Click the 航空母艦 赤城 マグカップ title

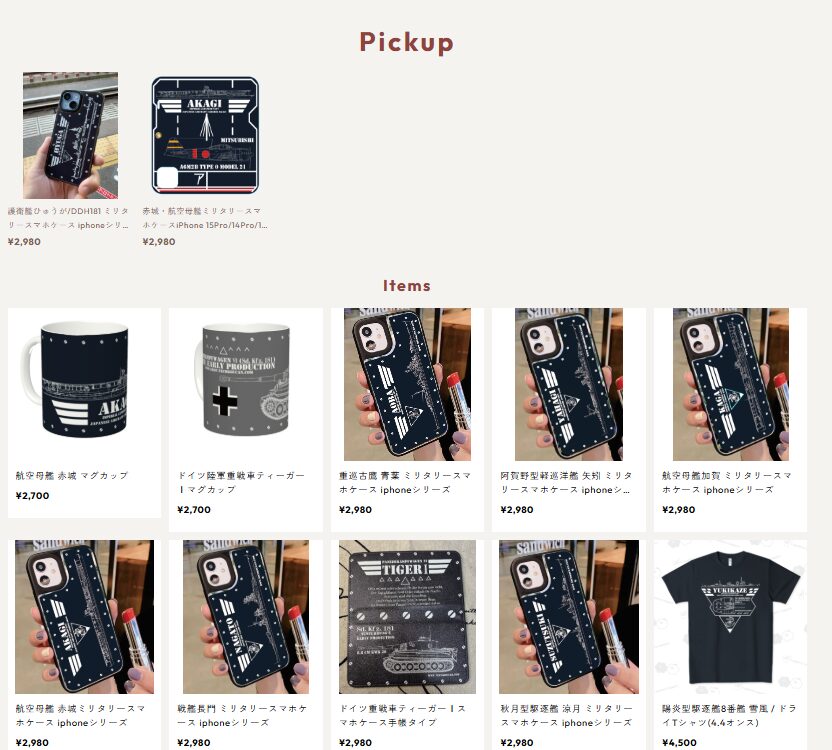coord(72,476)
